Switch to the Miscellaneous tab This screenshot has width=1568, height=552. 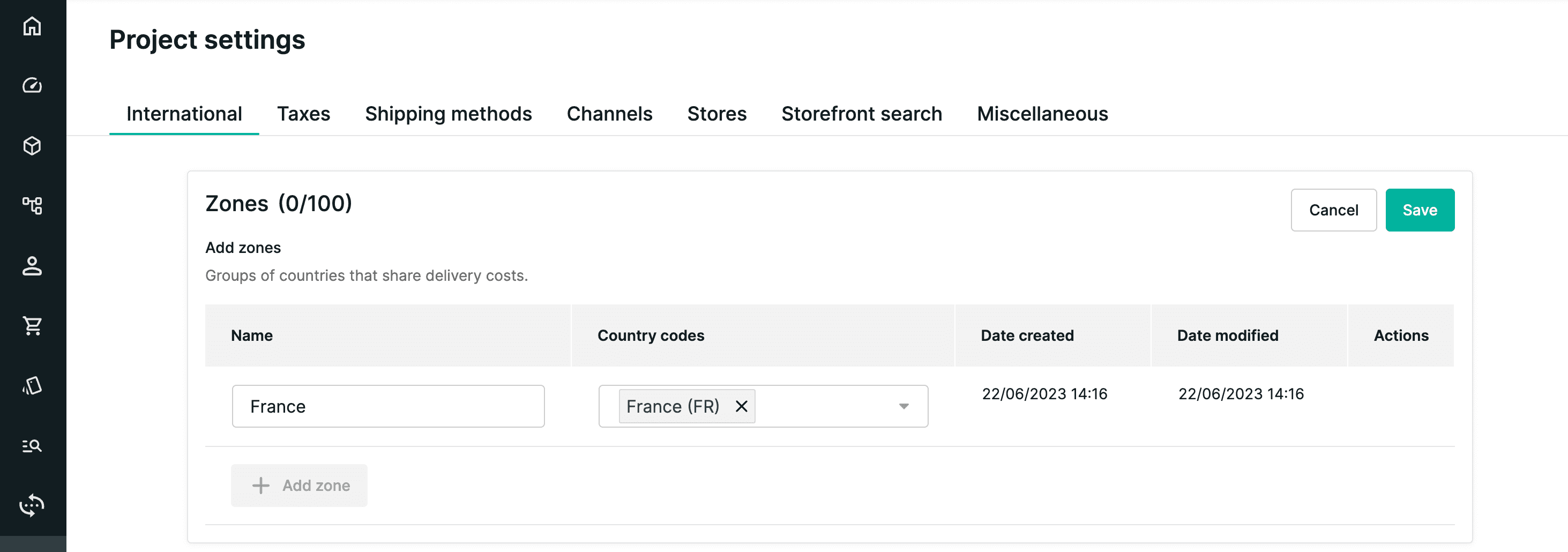[1042, 114]
